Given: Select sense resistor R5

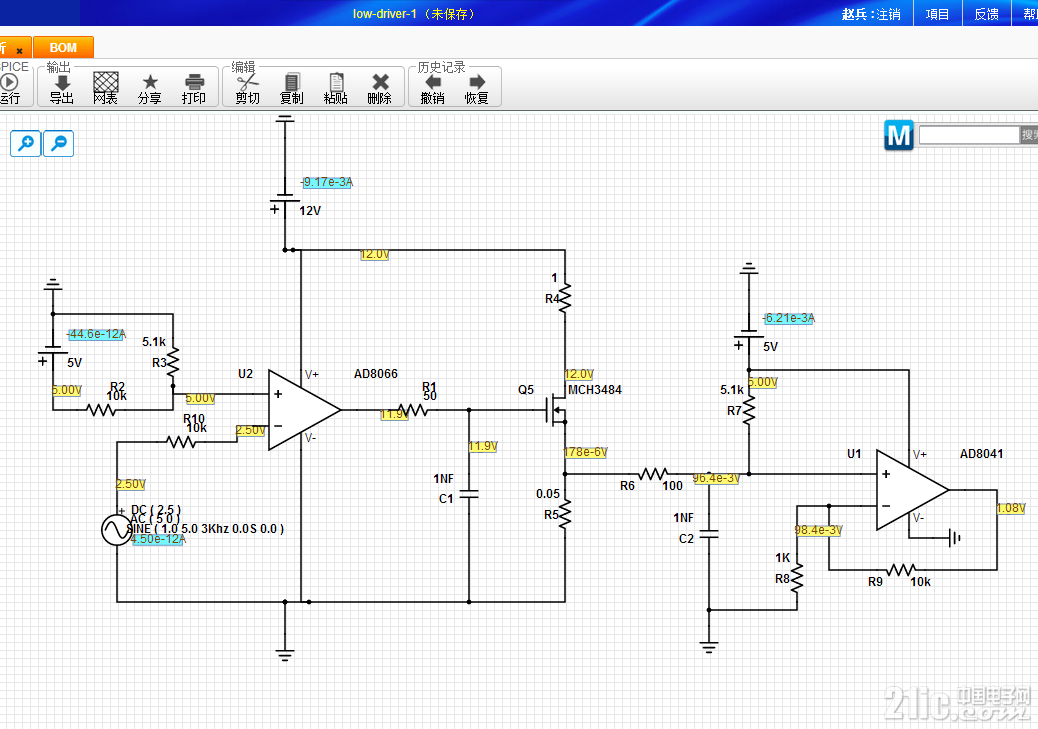Looking at the screenshot, I should (565, 514).
